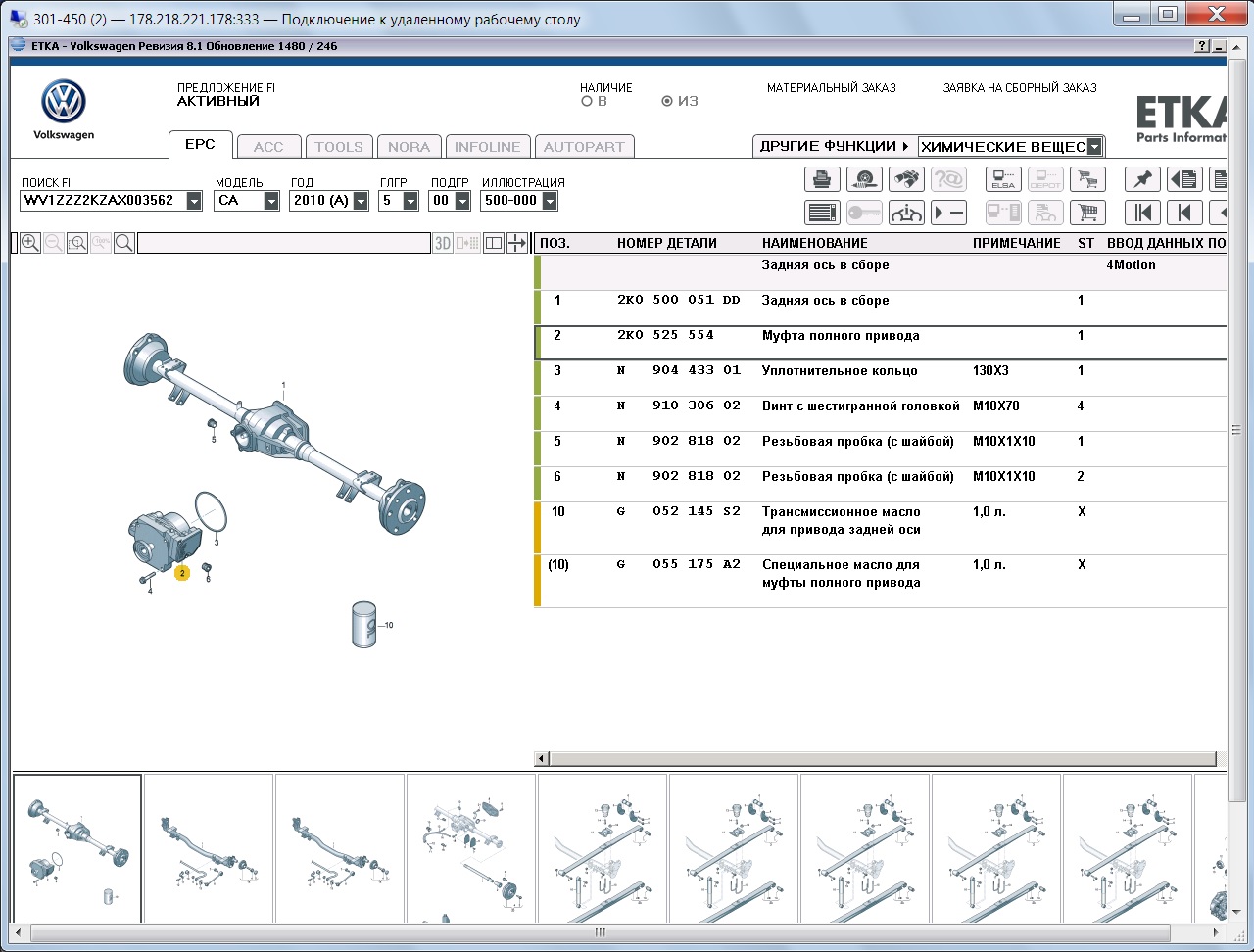Open the МОДЕЛЬ dropdown showing CA
Screen dimensions: 1254x952
point(271,201)
